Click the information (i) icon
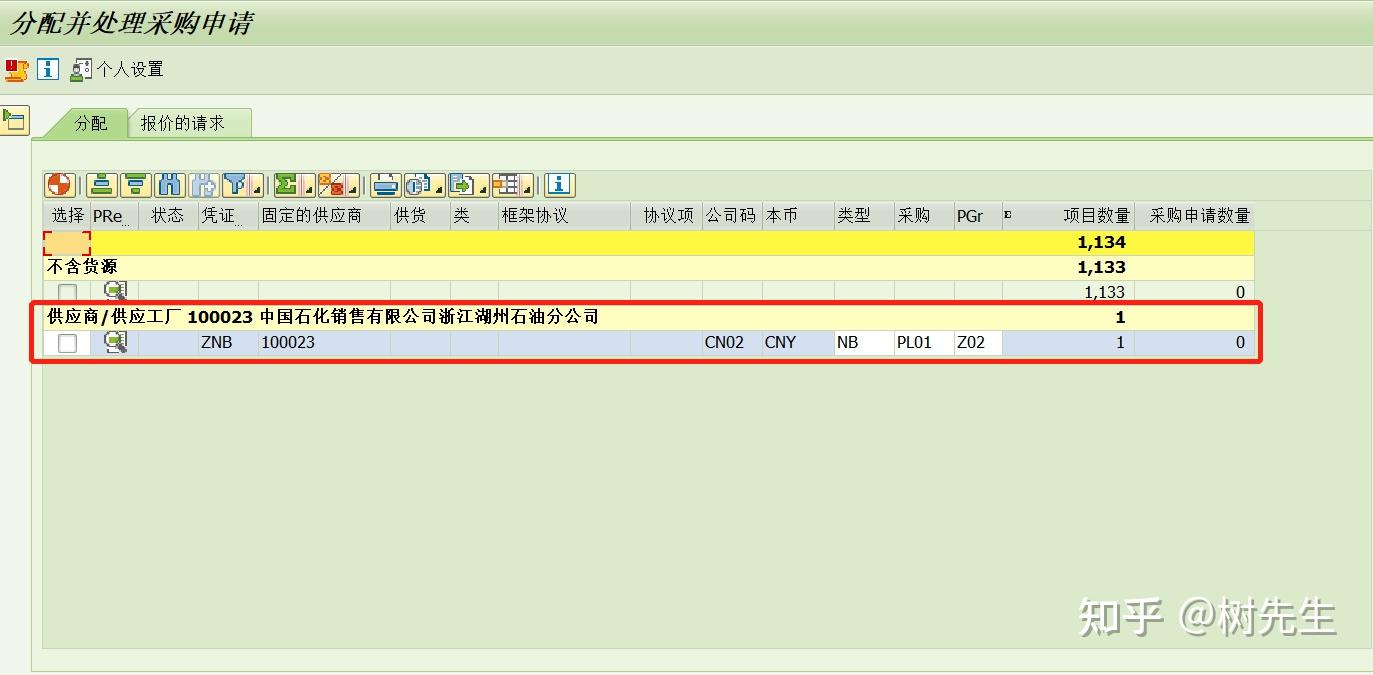Viewport: 1373px width, 675px height. pos(558,185)
